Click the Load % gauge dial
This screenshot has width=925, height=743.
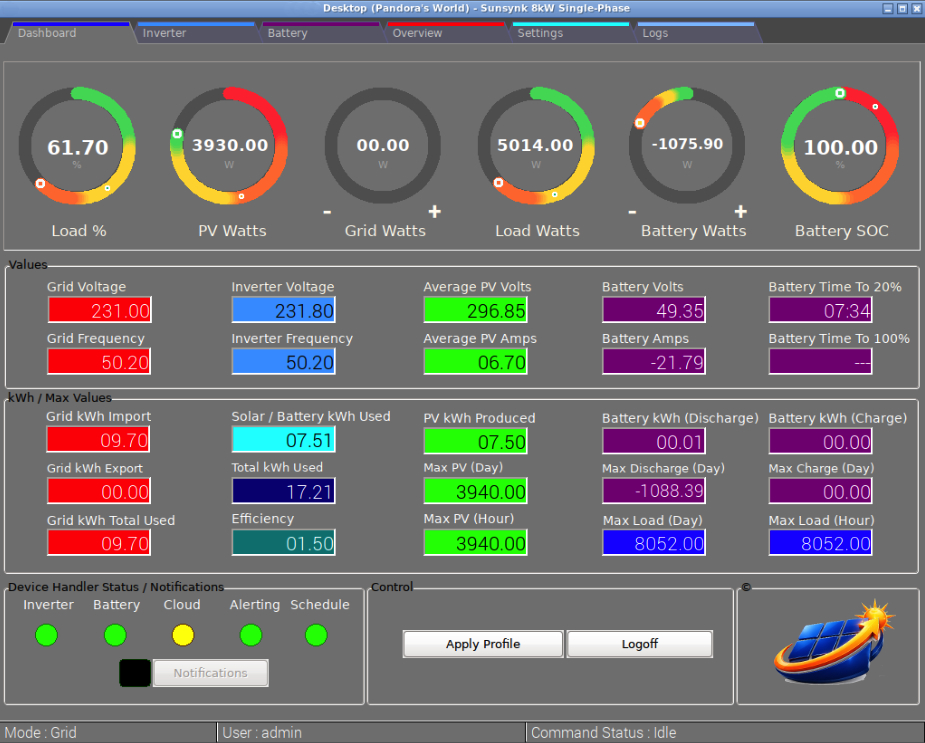point(77,146)
